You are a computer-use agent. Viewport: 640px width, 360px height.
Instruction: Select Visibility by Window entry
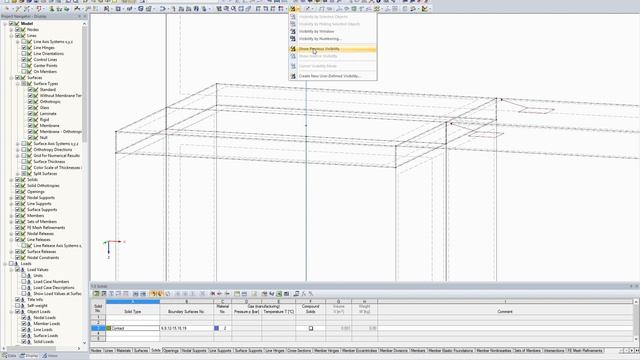point(316,31)
